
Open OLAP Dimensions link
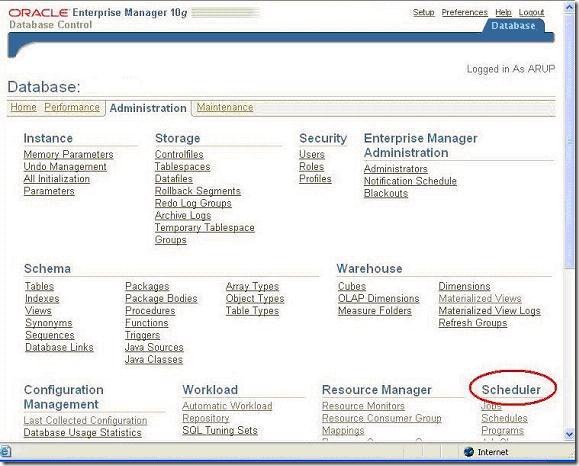tap(378, 298)
